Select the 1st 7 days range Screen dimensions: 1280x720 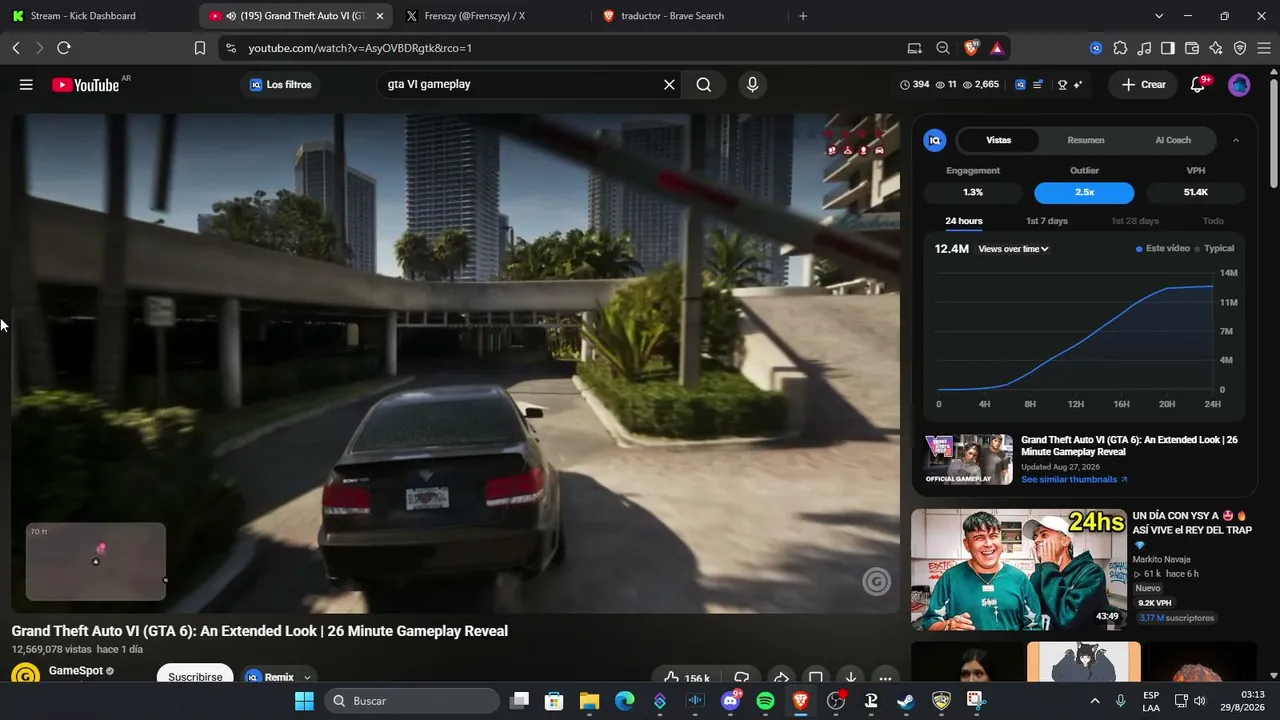(1047, 221)
